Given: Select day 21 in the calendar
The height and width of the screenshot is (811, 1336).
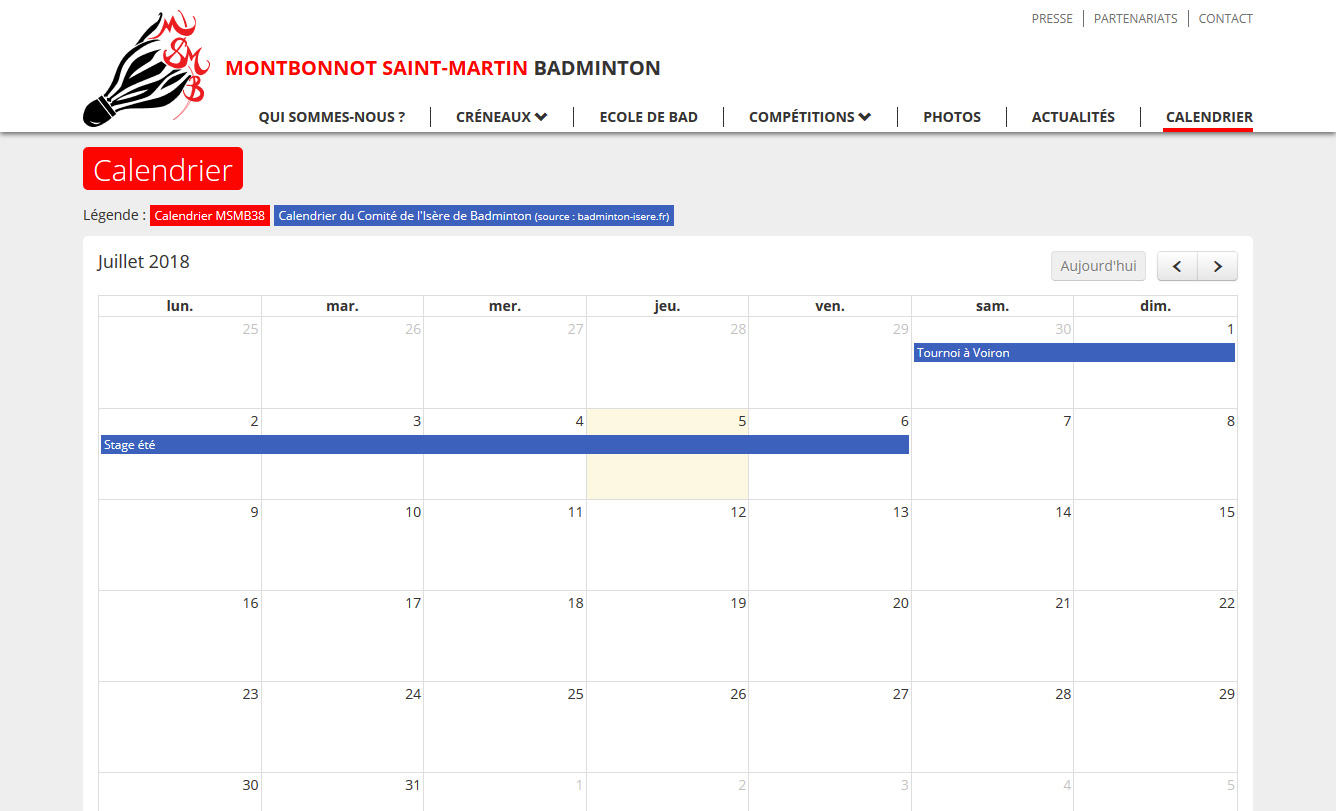Looking at the screenshot, I should [992, 636].
